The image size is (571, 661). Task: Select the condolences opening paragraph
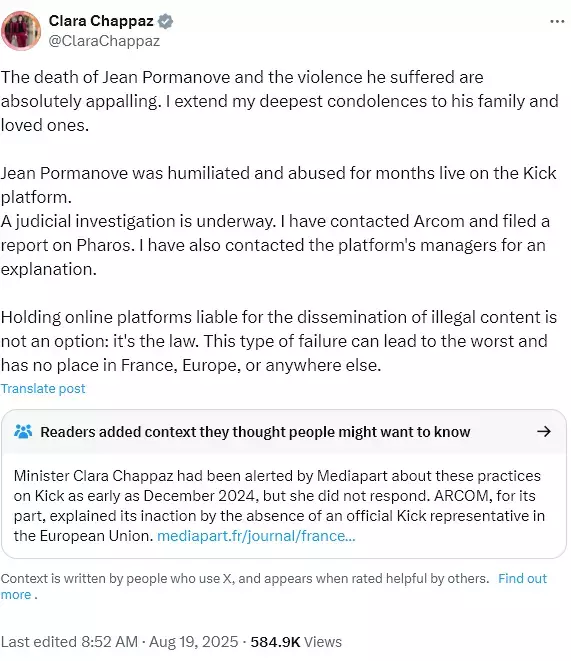point(280,101)
